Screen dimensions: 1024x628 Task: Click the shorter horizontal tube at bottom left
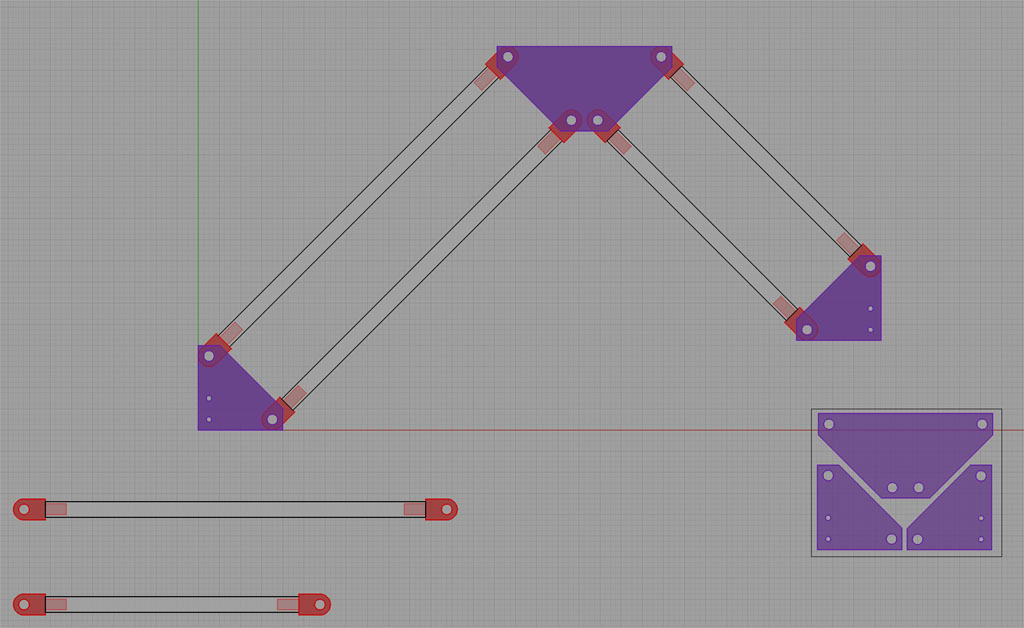170,604
